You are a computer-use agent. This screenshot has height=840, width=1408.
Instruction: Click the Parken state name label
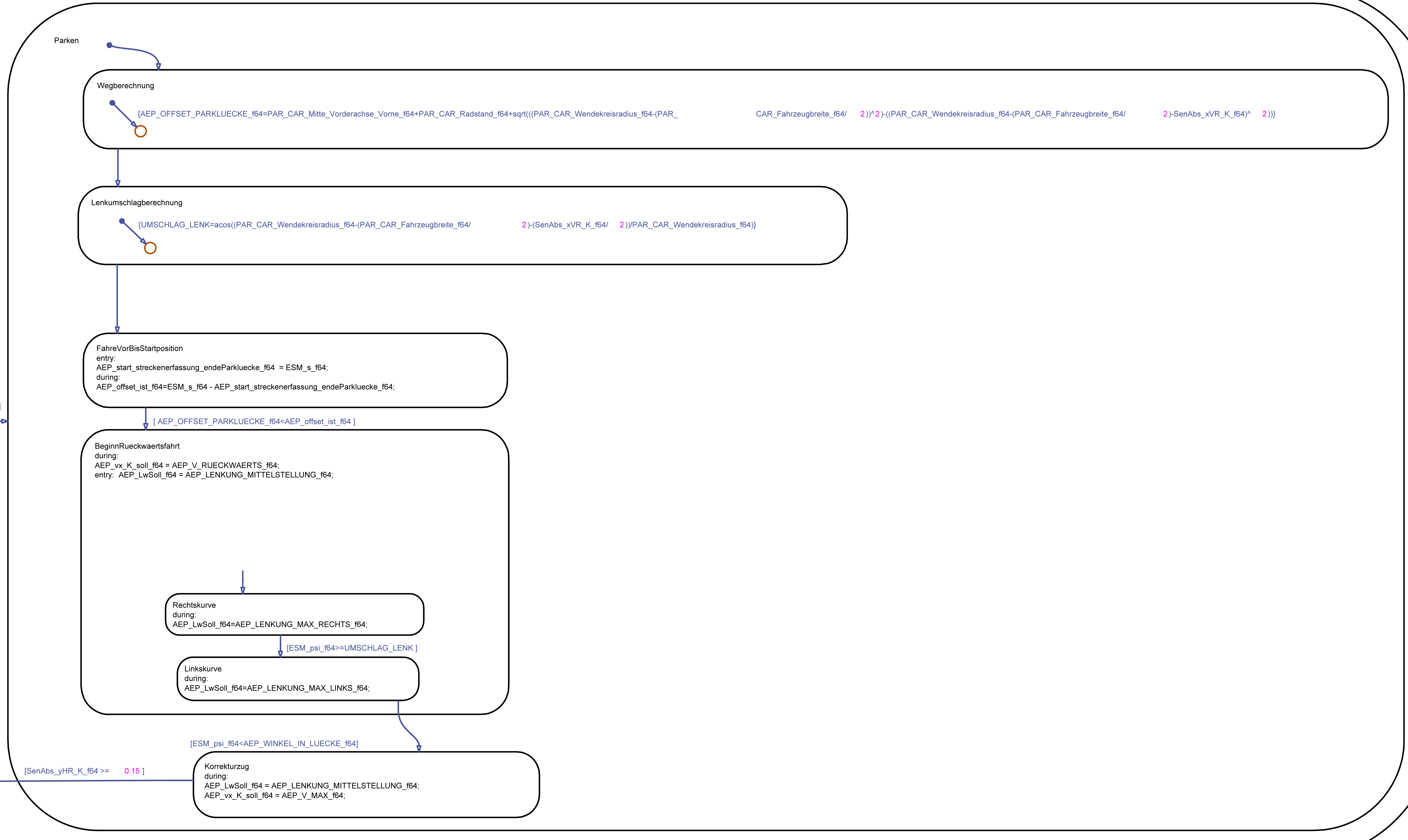tap(66, 41)
